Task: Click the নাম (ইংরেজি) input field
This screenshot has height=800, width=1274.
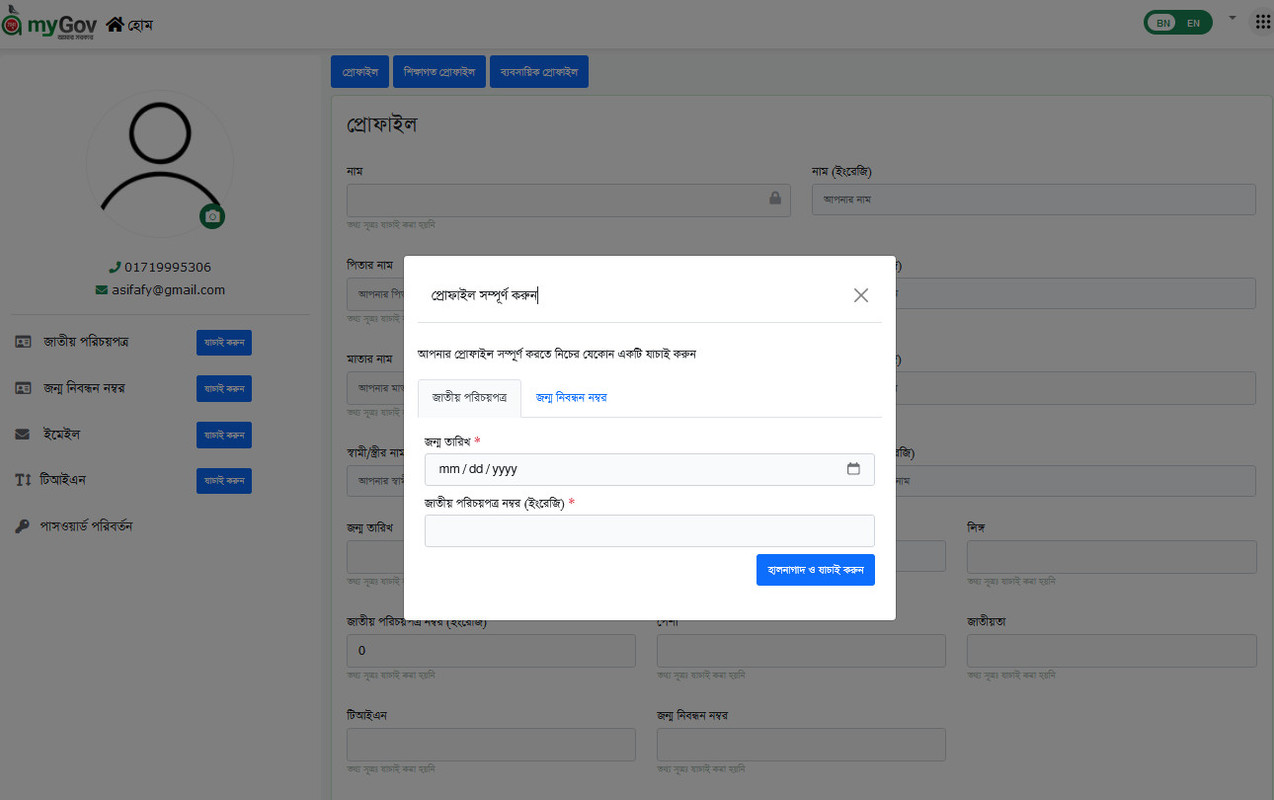Action: pos(1034,200)
